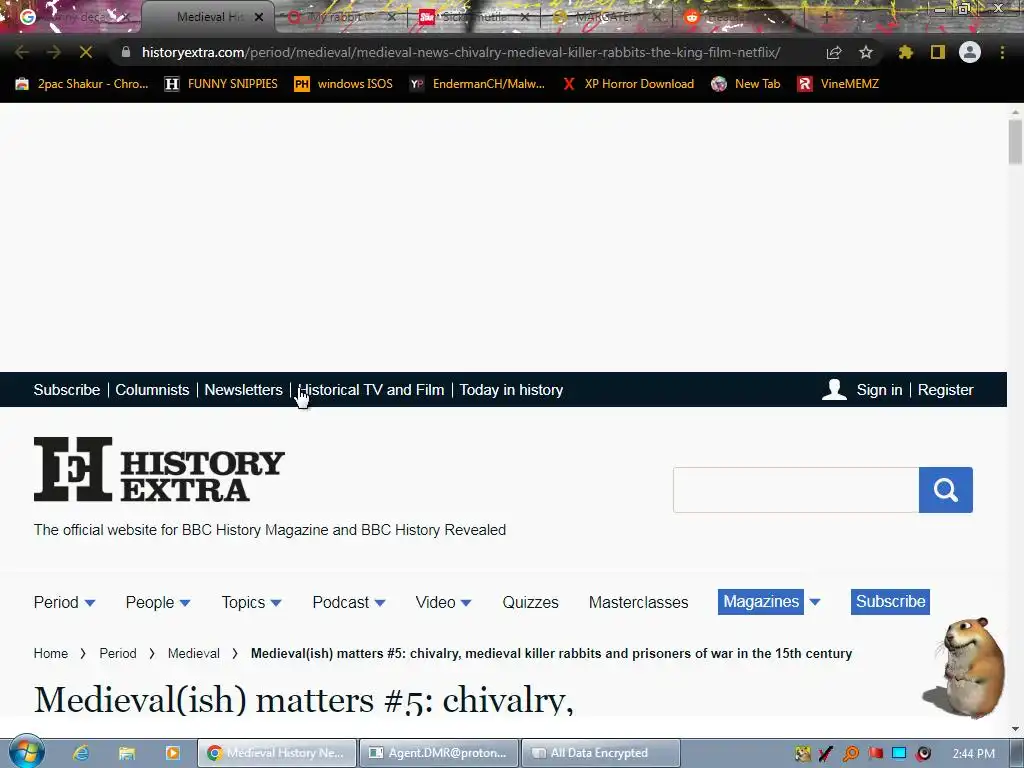Close the Medieval History tab
This screenshot has height=768, width=1024.
point(259,17)
